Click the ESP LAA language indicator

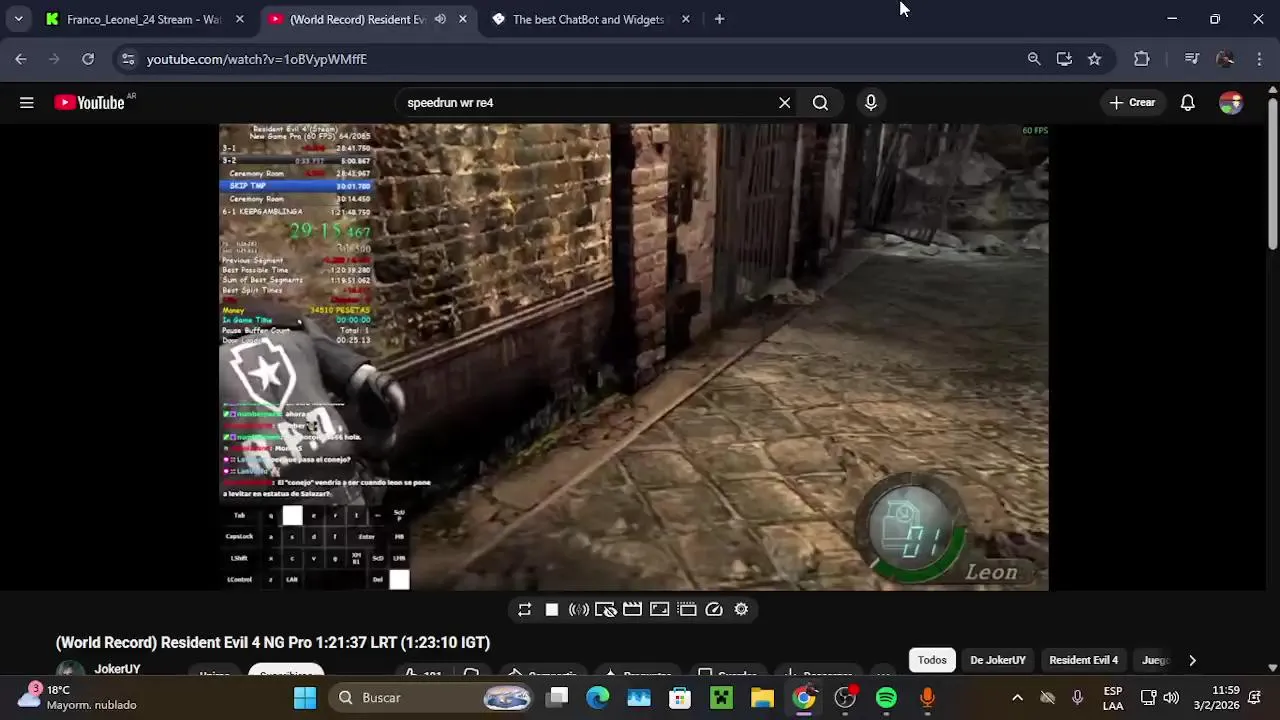tap(1113, 697)
